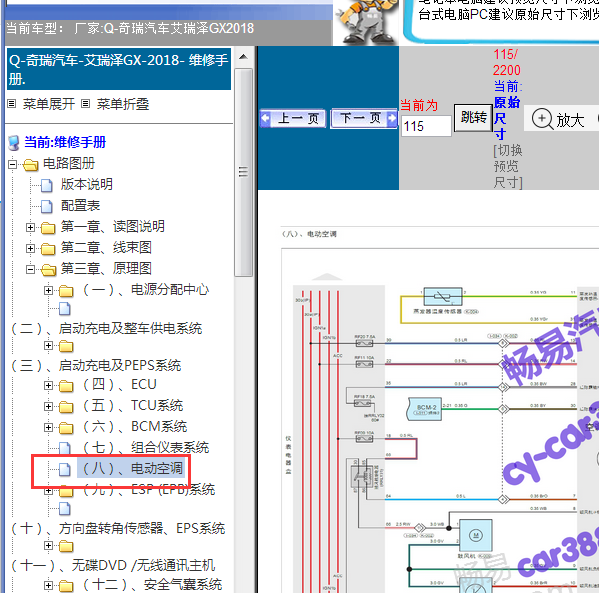Image resolution: width=599 pixels, height=593 pixels.
Task: Collapse the 电路图册 tree node
Action: point(13,164)
